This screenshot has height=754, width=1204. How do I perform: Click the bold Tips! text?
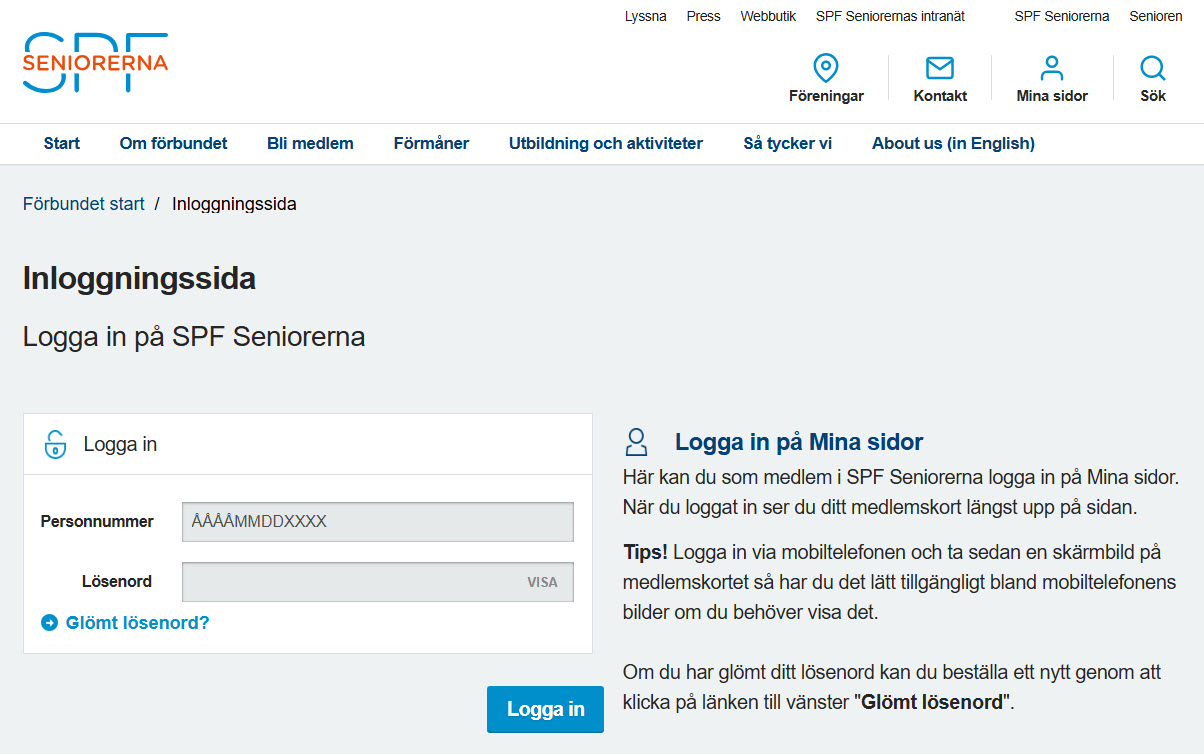(x=645, y=552)
